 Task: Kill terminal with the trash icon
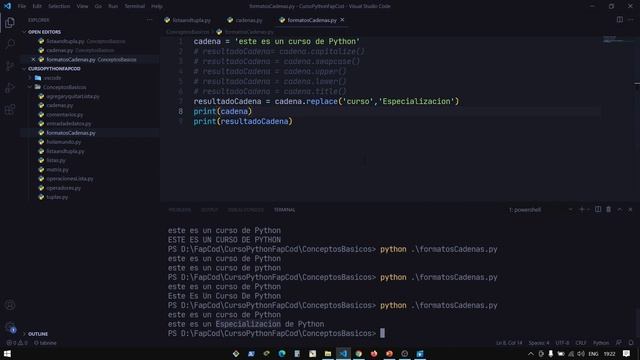click(x=609, y=209)
